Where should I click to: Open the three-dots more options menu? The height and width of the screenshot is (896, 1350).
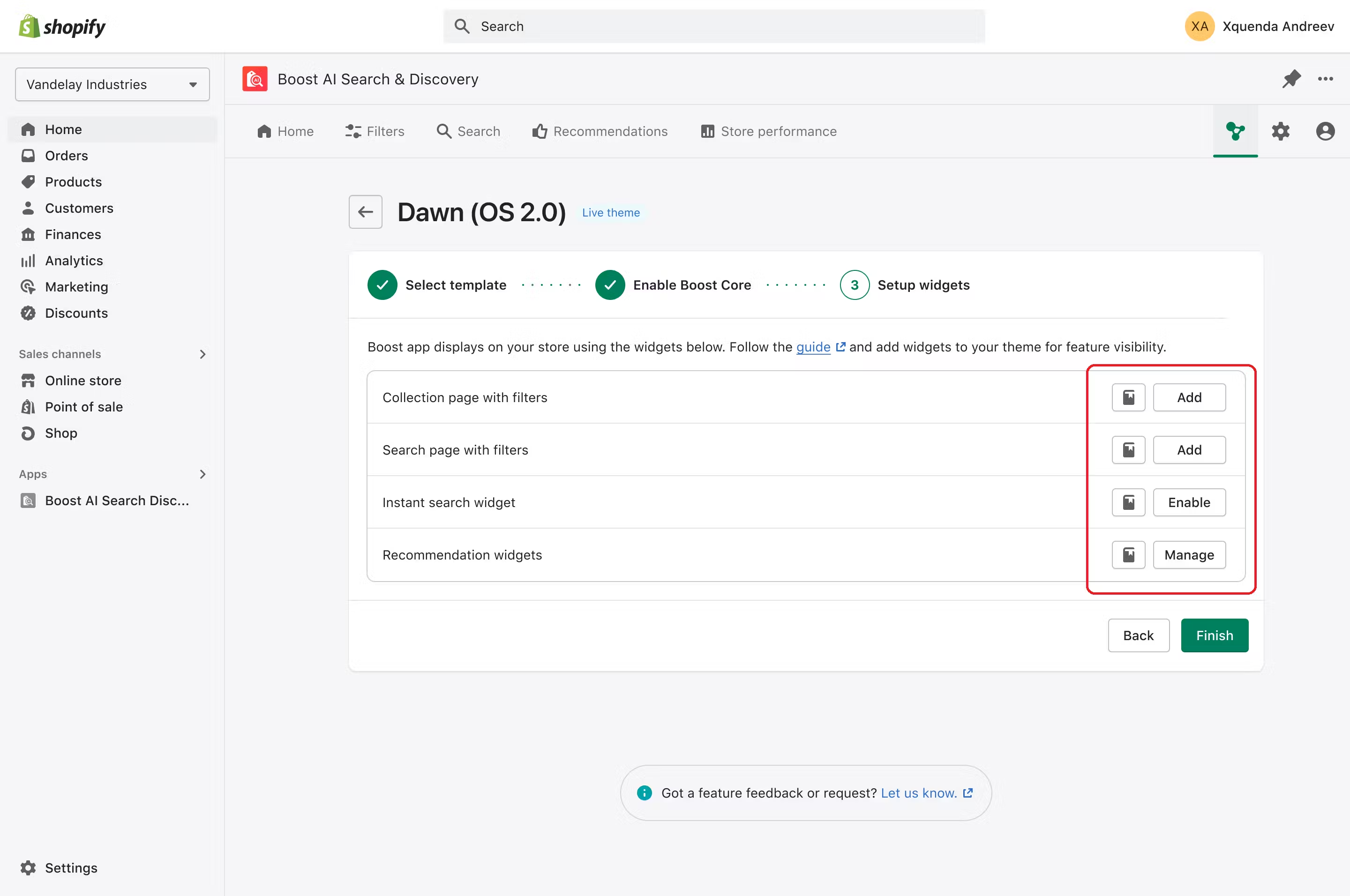(x=1326, y=79)
